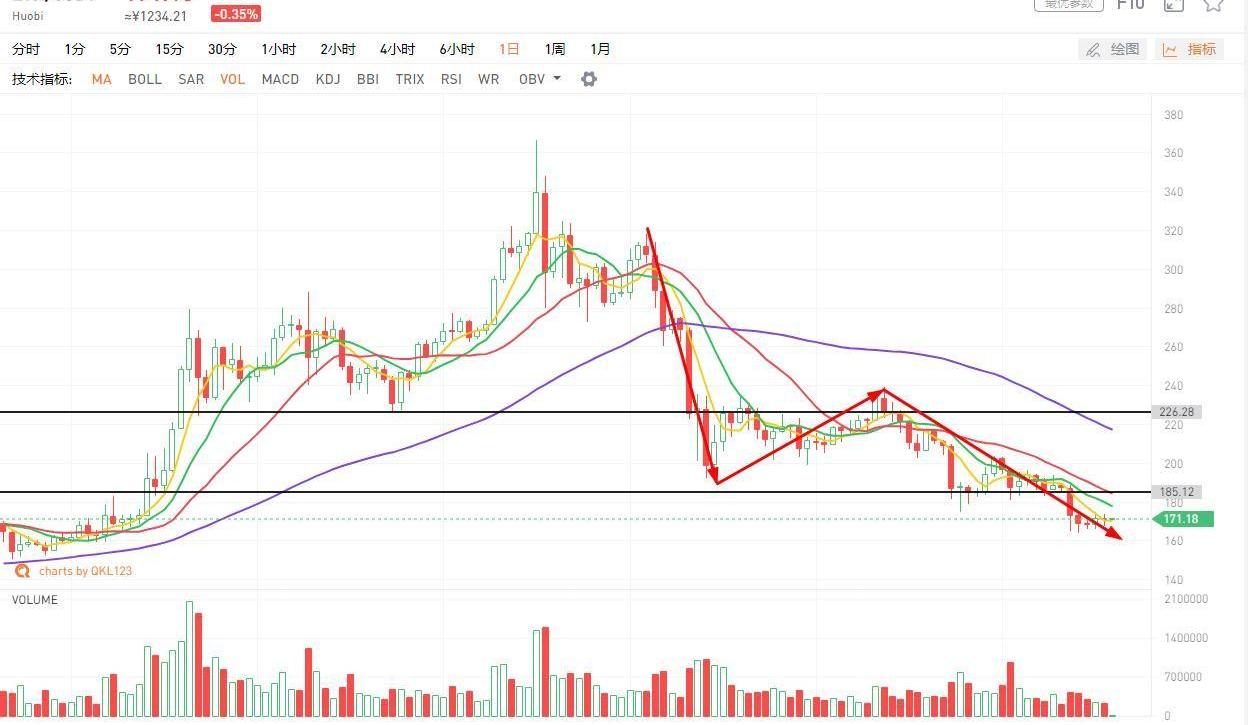1248x725 pixels.
Task: Switch to 分时 time-sharing view
Action: coord(26,49)
